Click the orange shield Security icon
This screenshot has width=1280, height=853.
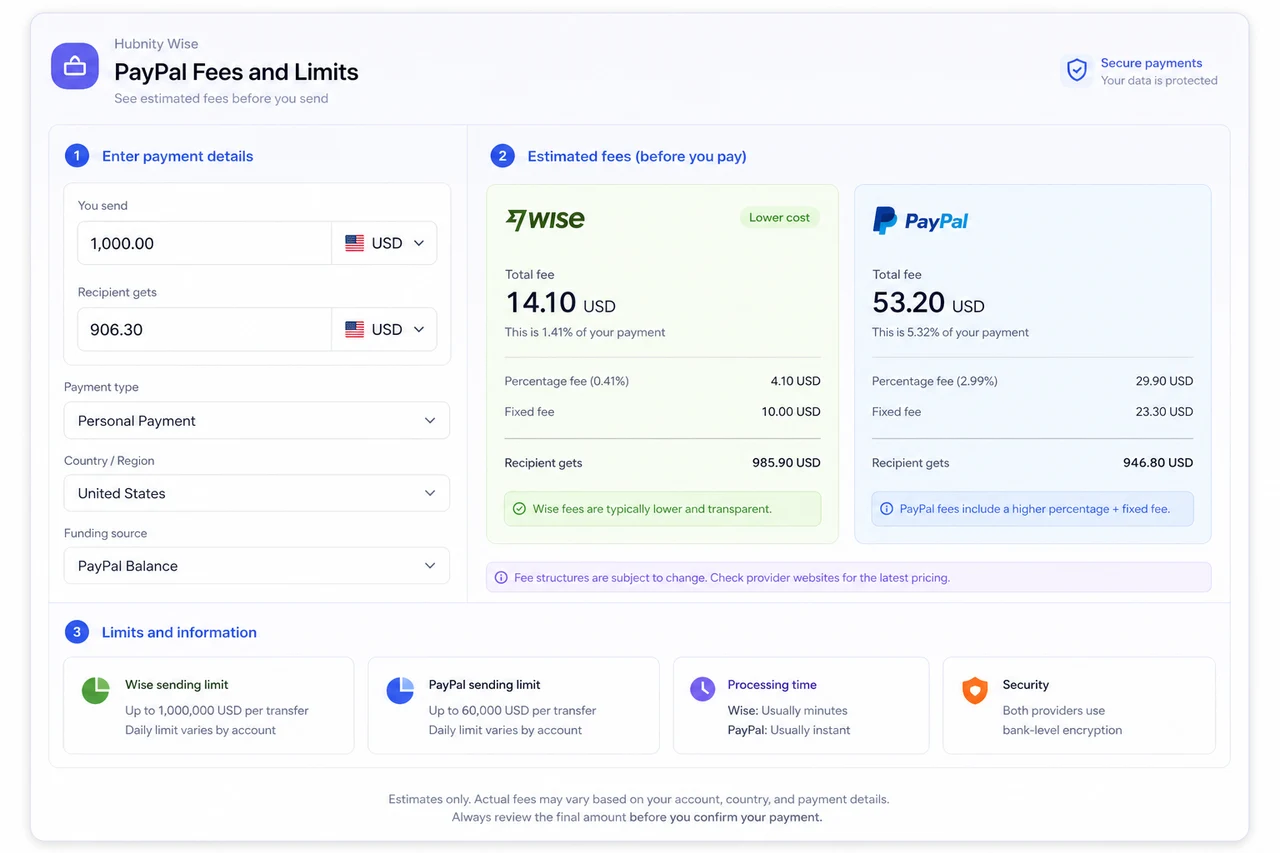click(975, 690)
